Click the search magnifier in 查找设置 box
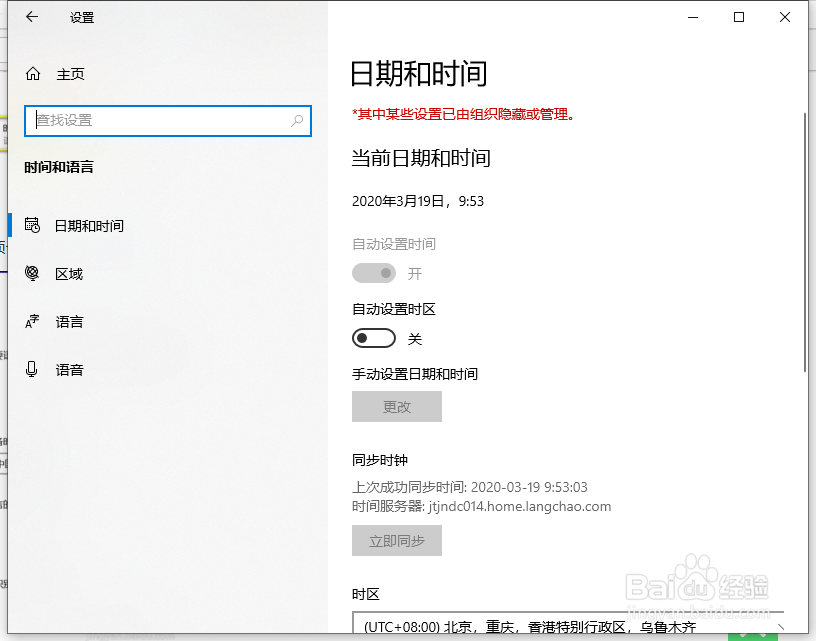This screenshot has width=816, height=641. (296, 120)
